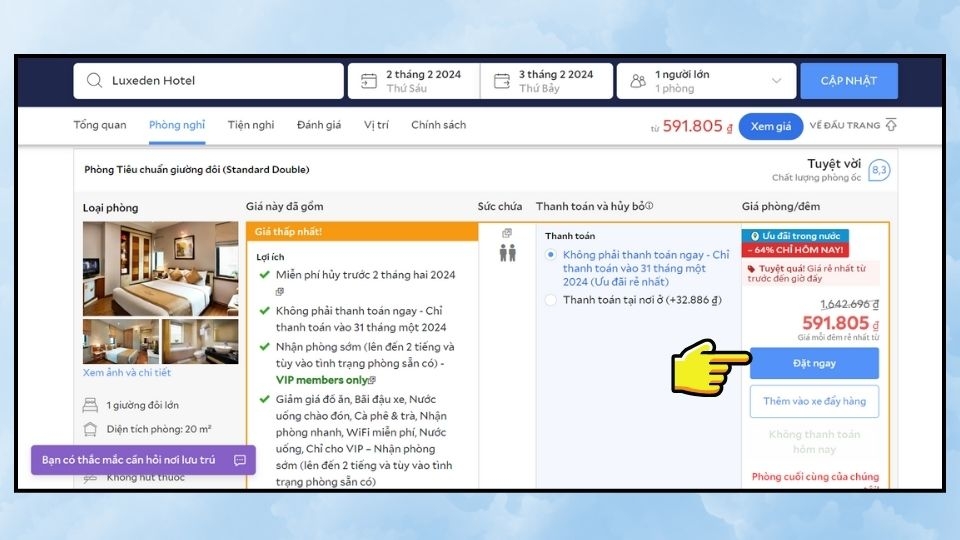
Task: Click the 64% CHỈ HÔM NAY! label
Action: (795, 250)
